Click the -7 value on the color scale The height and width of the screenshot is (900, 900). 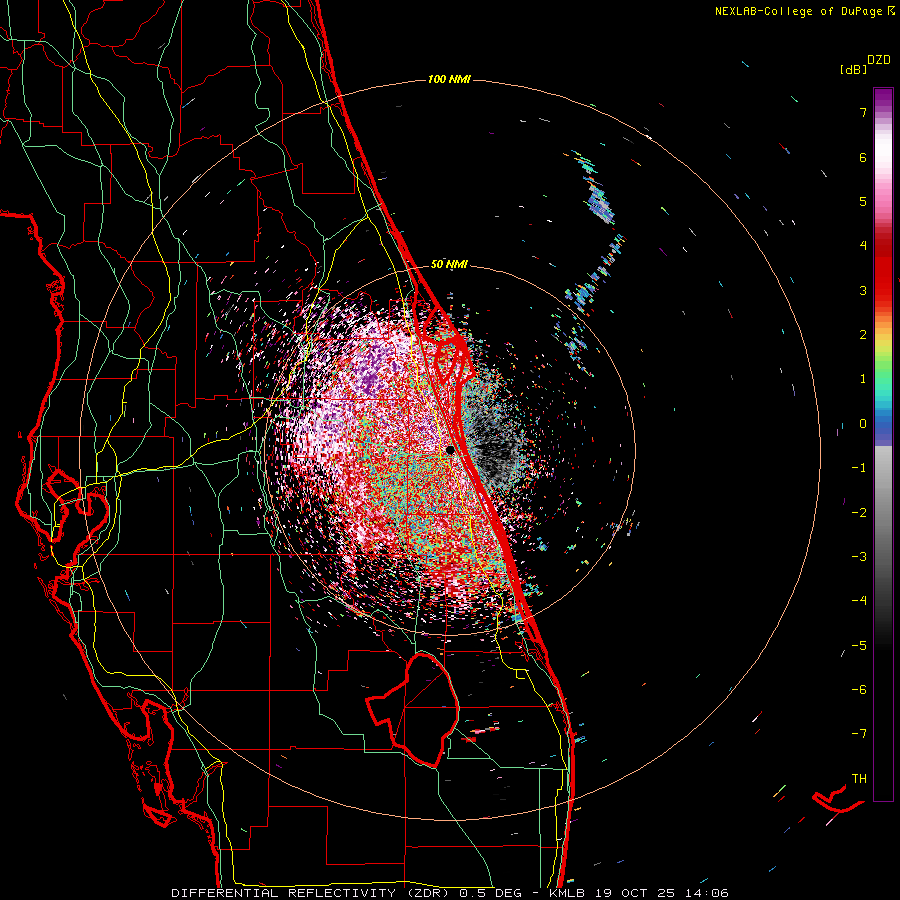(859, 734)
